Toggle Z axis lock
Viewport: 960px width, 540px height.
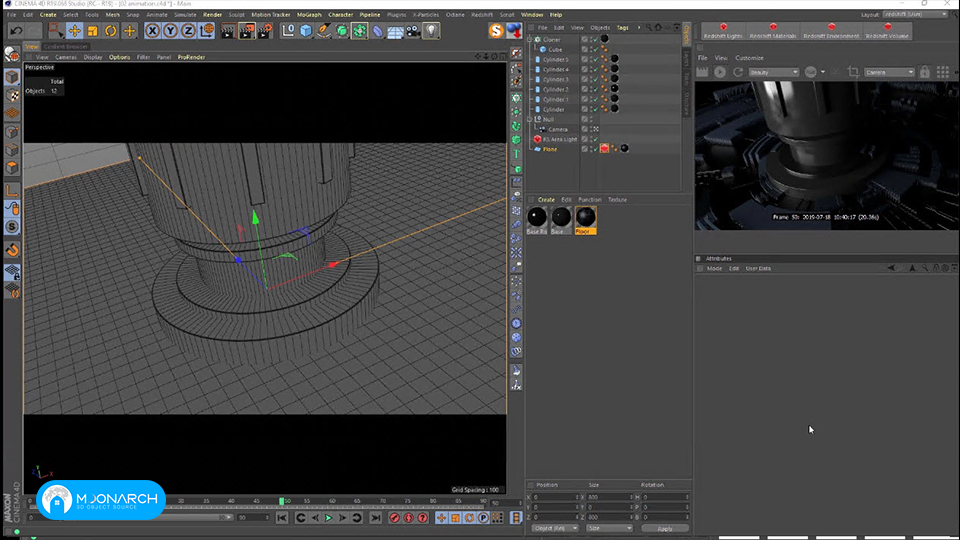pyautogui.click(x=188, y=31)
